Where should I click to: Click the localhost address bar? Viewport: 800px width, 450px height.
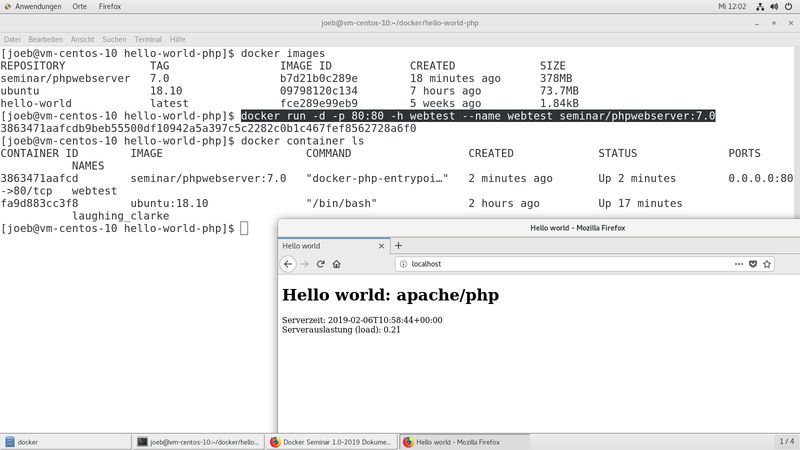coord(560,264)
